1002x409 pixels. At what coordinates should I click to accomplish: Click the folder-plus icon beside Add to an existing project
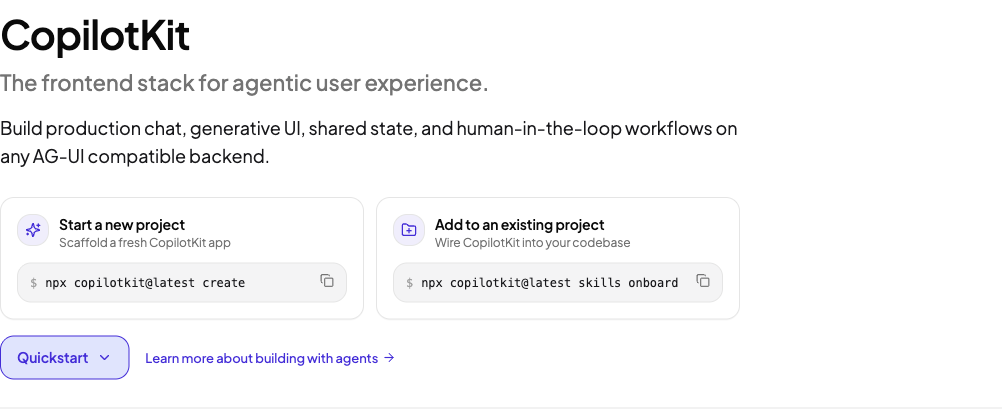pos(409,230)
